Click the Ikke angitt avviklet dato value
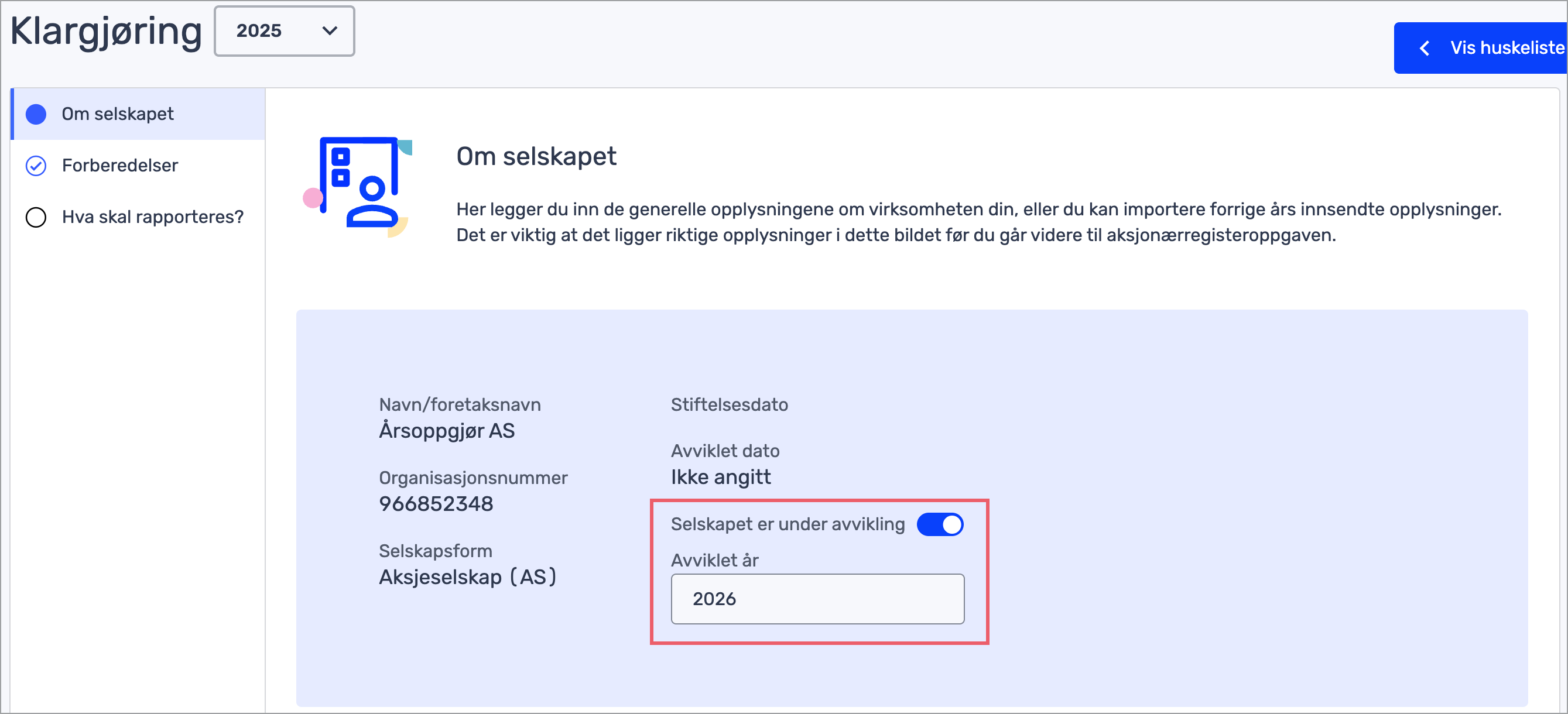The height and width of the screenshot is (714, 1568). click(721, 477)
